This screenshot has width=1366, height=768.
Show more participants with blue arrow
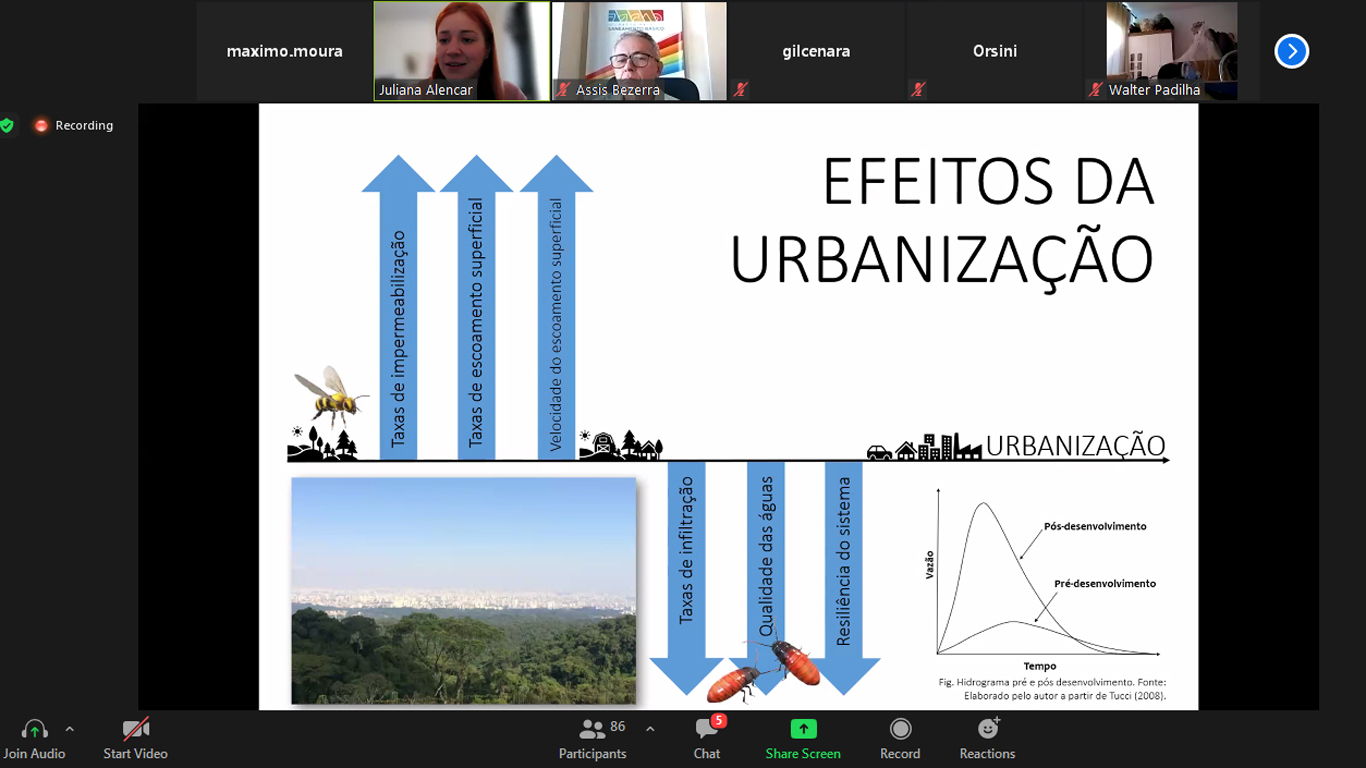[x=1291, y=51]
